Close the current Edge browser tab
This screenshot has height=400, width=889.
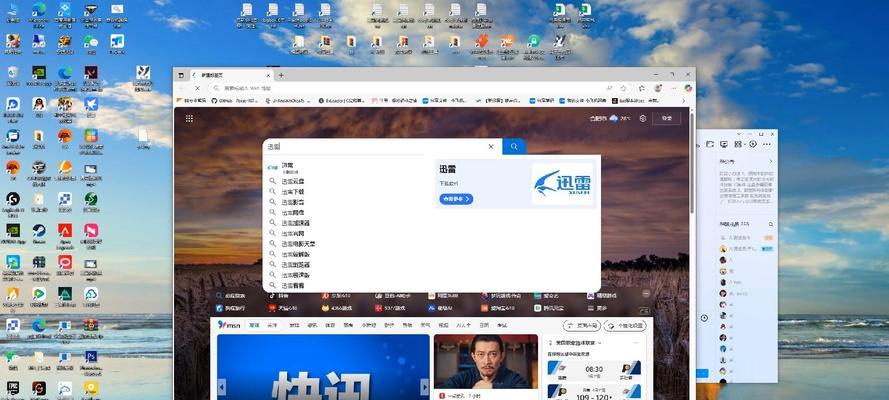point(269,75)
